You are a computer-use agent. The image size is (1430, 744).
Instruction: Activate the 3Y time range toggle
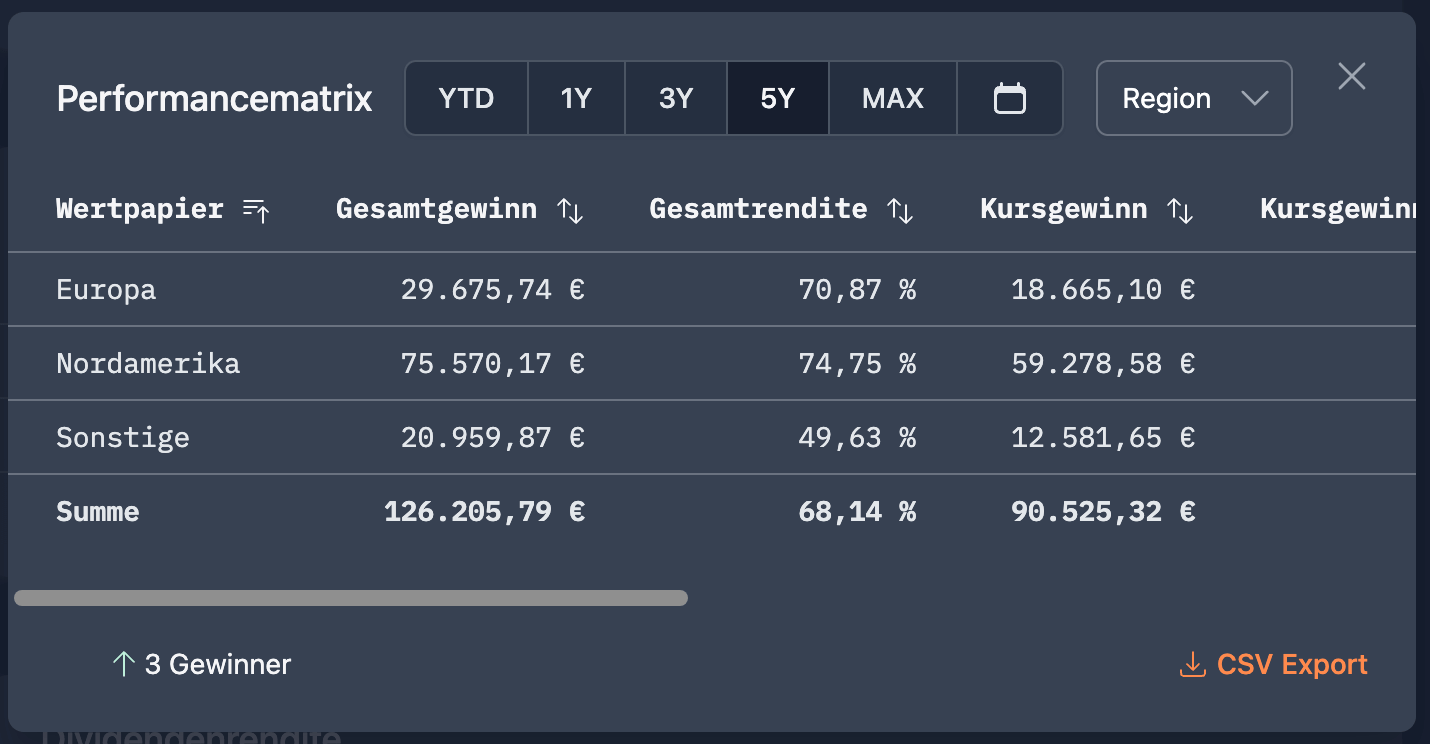coord(676,97)
